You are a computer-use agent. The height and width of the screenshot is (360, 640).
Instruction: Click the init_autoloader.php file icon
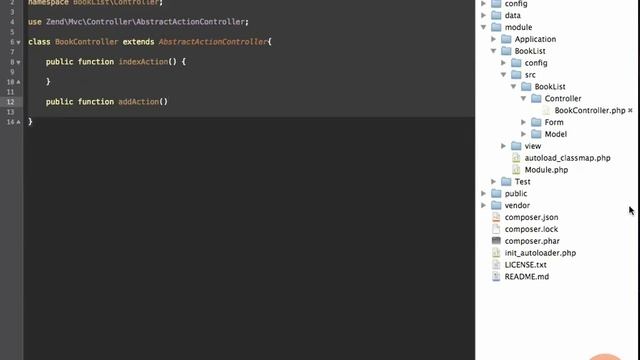pyautogui.click(x=496, y=253)
